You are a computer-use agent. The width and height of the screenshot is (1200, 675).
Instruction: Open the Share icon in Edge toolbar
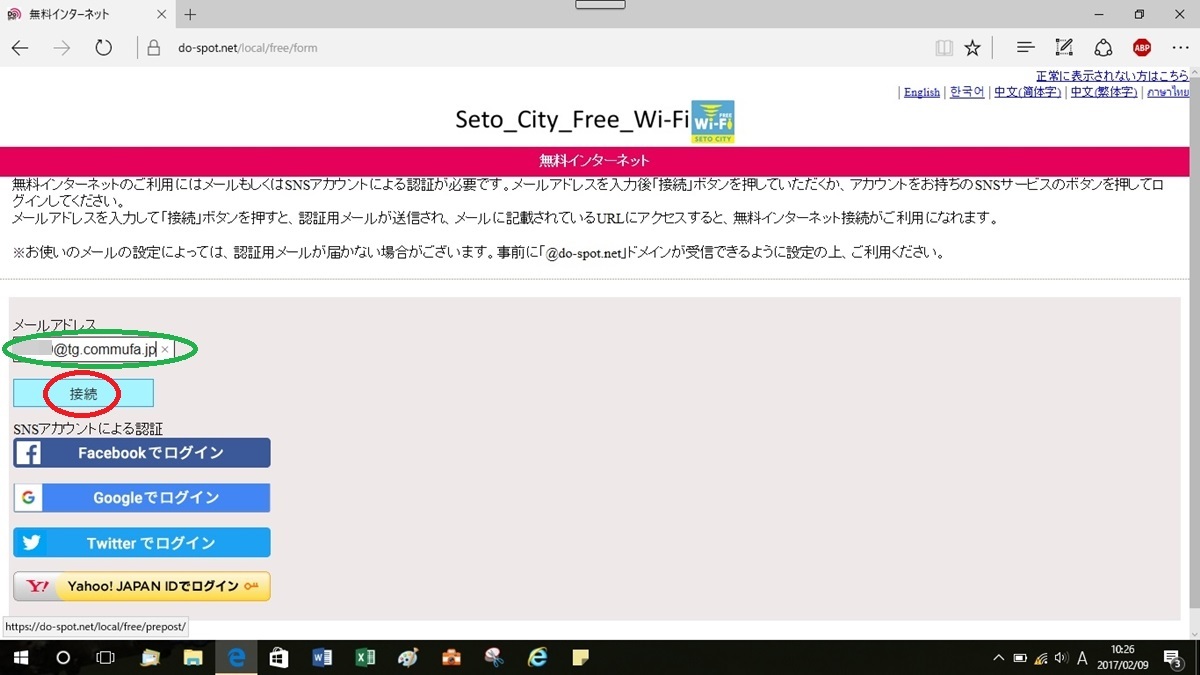click(1103, 47)
